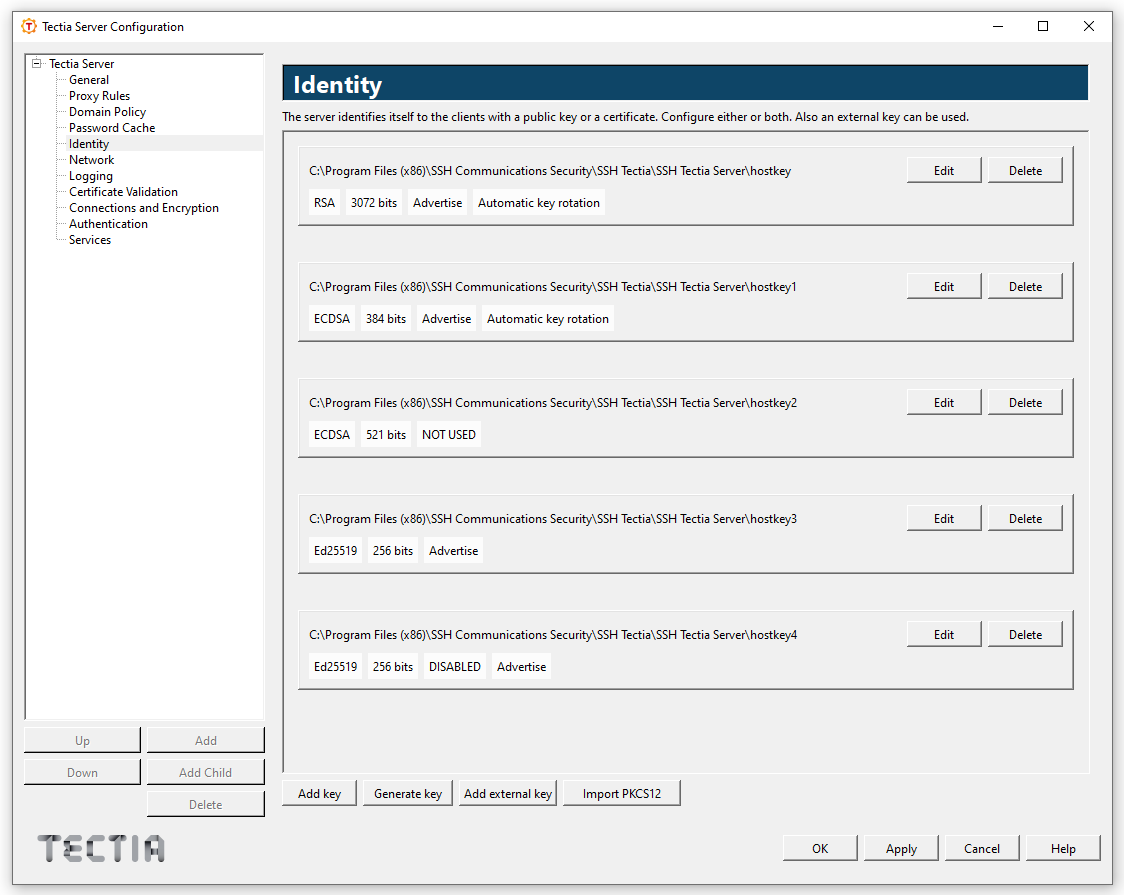Click Add key button
The width and height of the screenshot is (1124, 895).
pyautogui.click(x=320, y=793)
